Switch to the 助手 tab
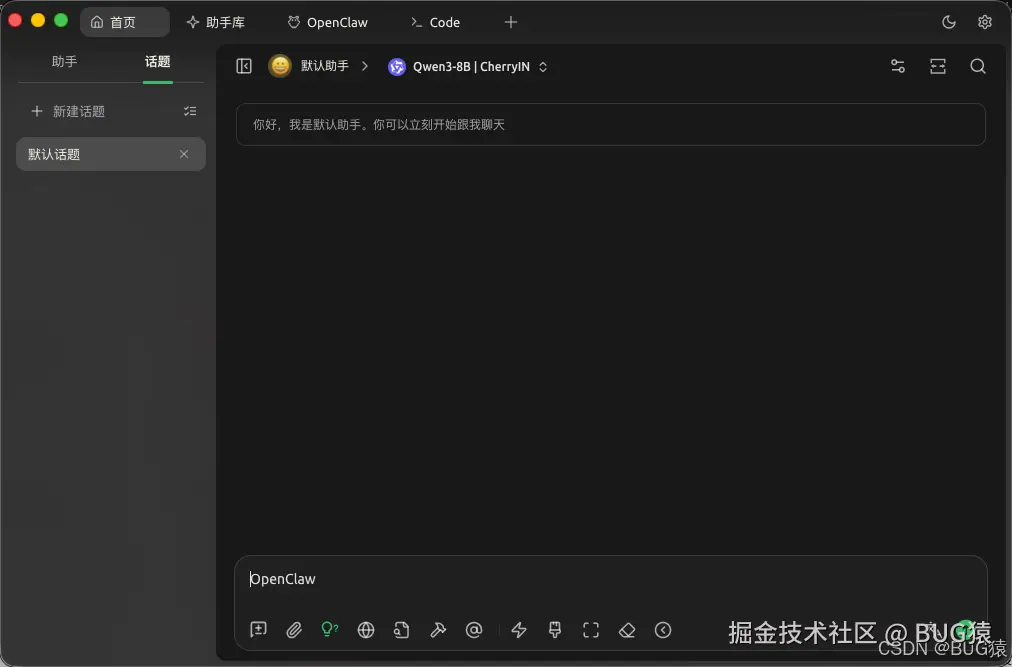 64,61
